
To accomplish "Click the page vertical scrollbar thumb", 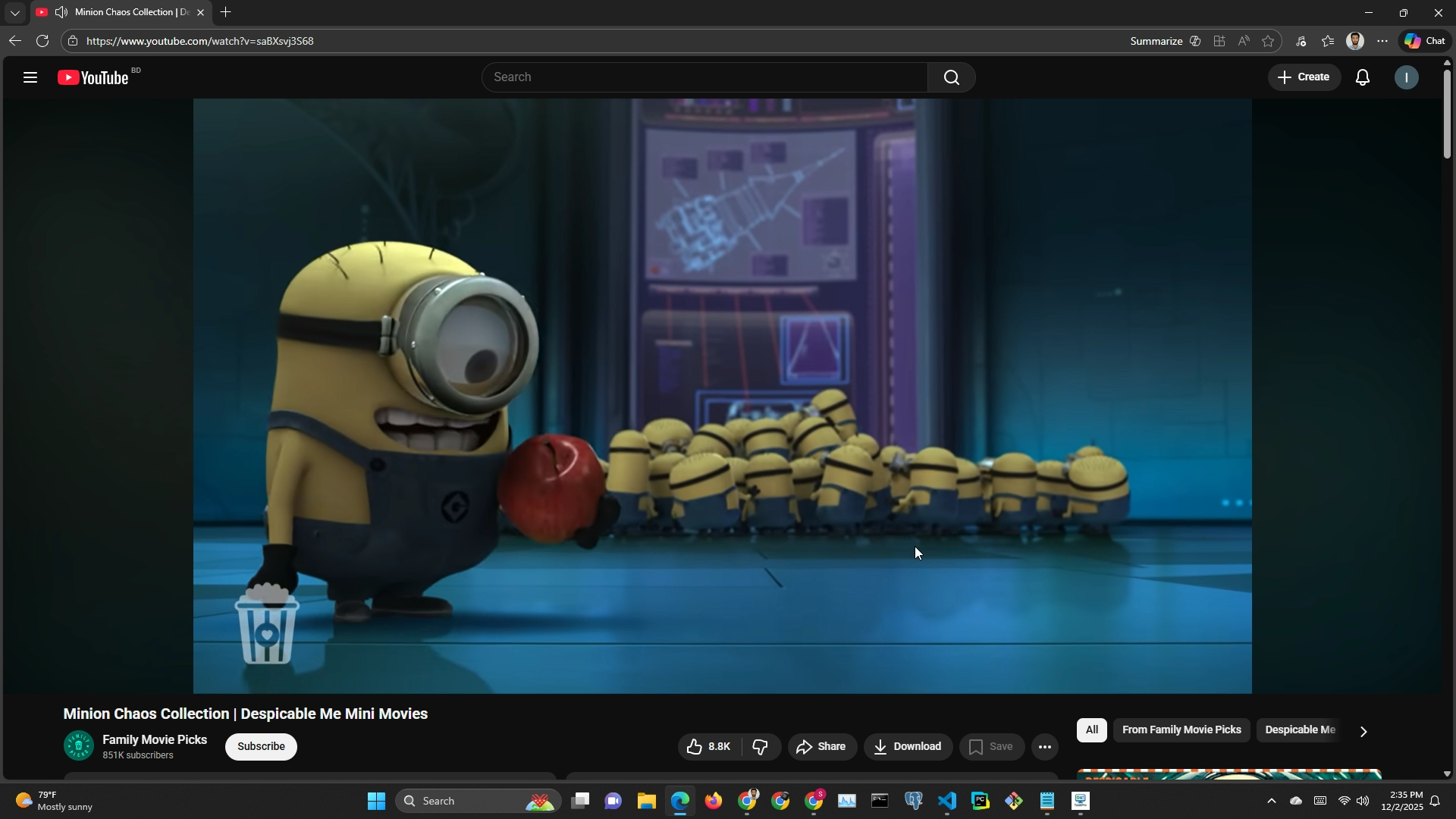I will [x=1447, y=114].
